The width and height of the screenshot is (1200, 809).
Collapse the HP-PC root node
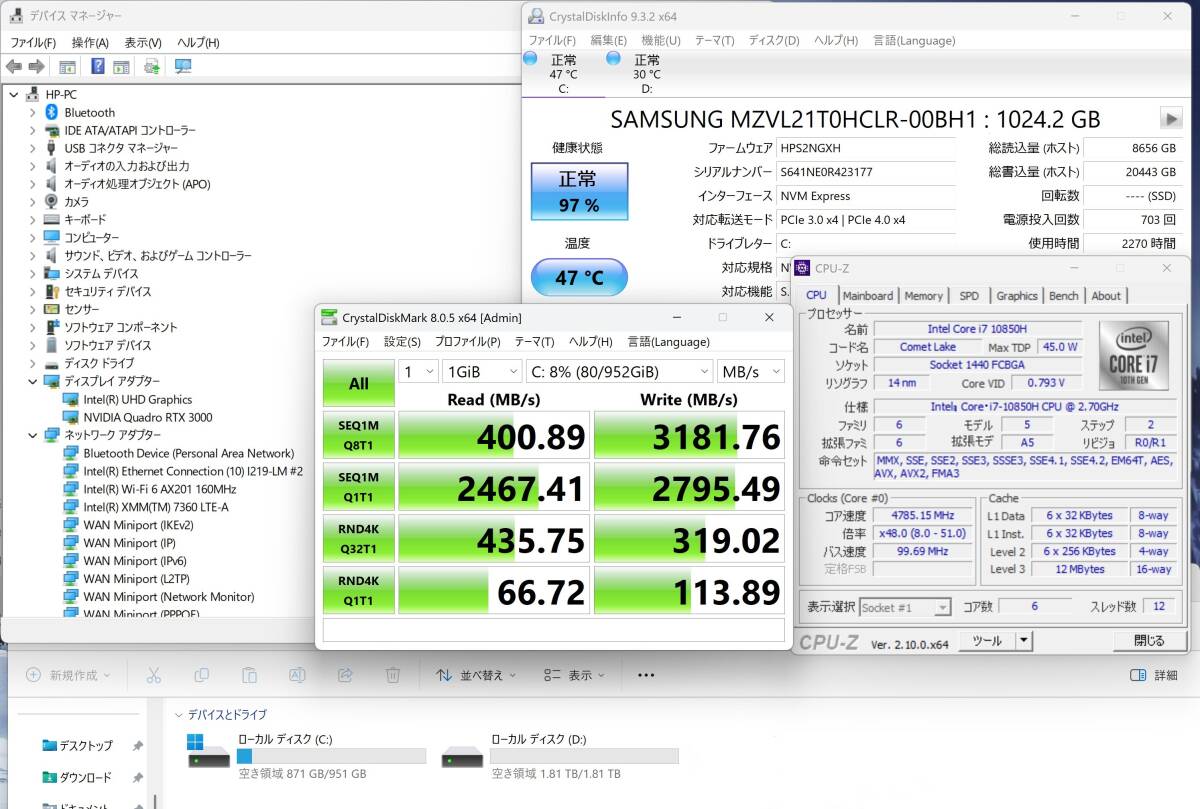(x=14, y=94)
